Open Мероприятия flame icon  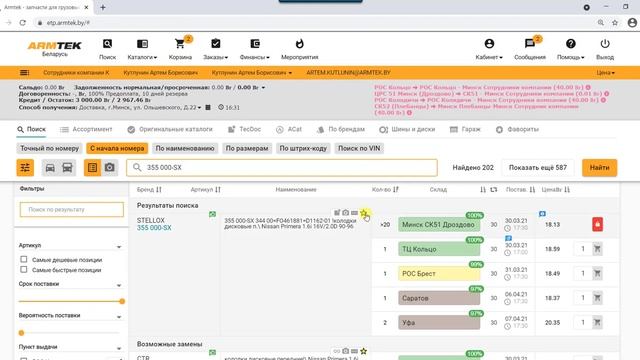pyautogui.click(x=300, y=44)
